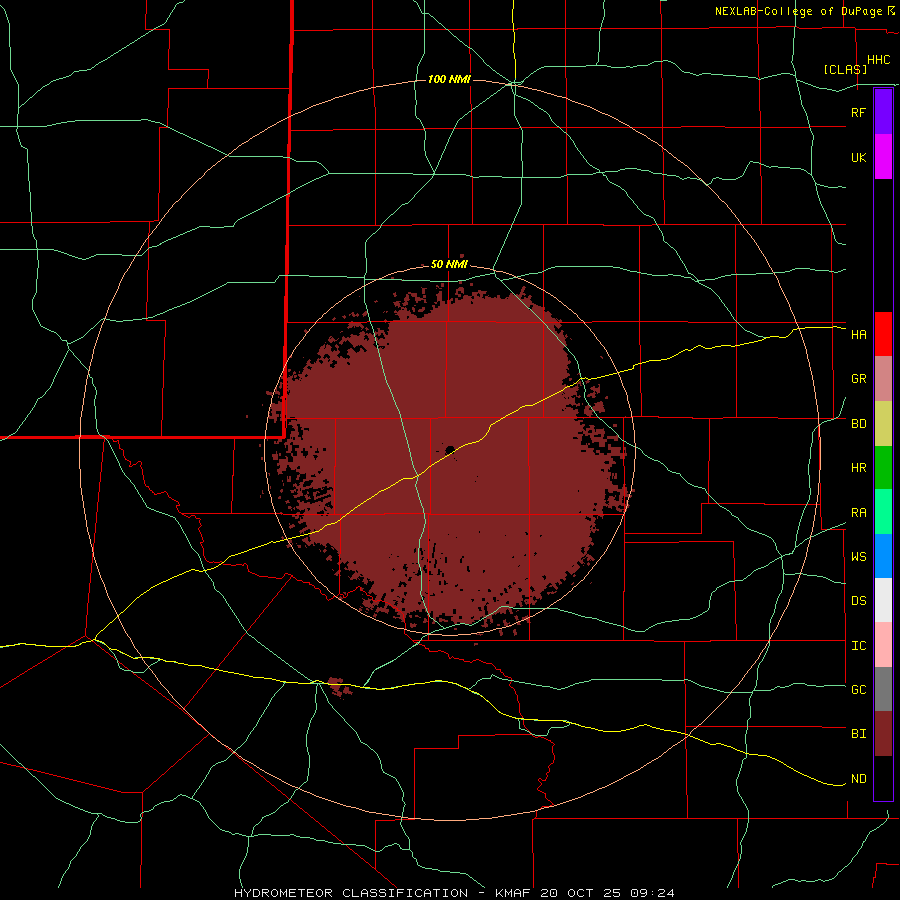Click the small echo blob south of radar
The width and height of the screenshot is (900, 900).
[x=339, y=686]
